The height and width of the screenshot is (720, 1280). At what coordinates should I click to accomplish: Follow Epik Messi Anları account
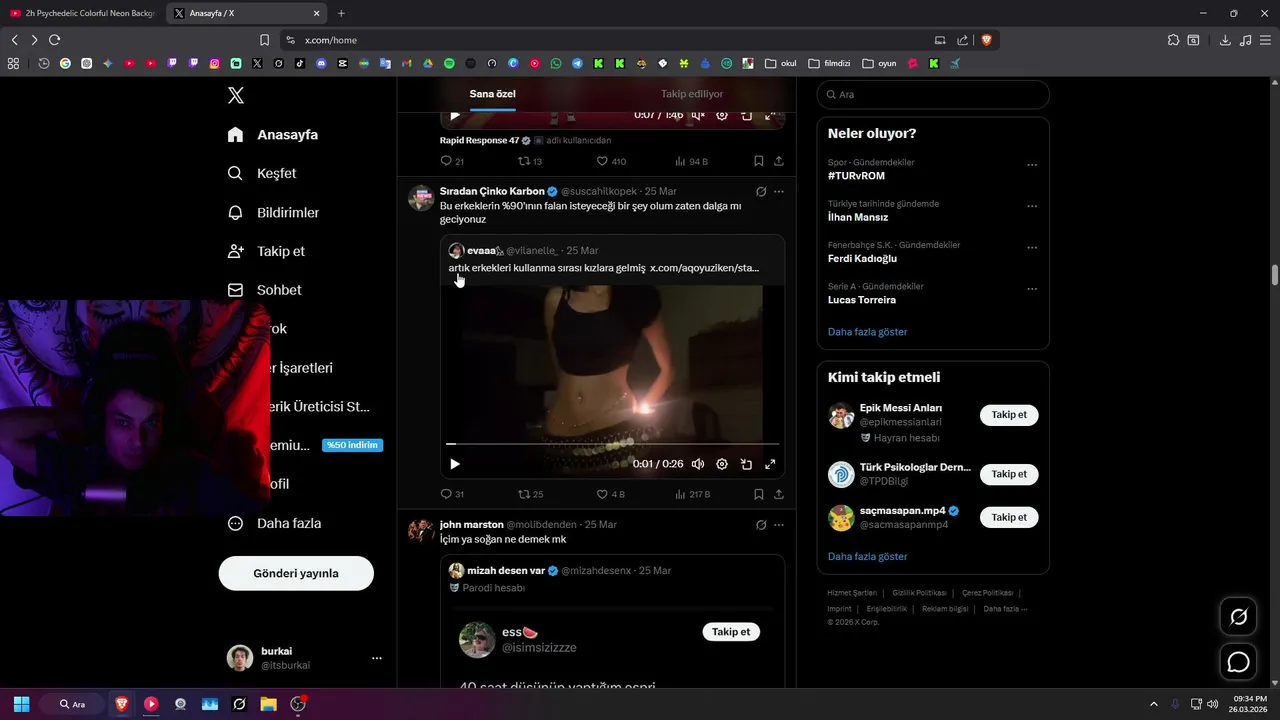pos(1009,415)
